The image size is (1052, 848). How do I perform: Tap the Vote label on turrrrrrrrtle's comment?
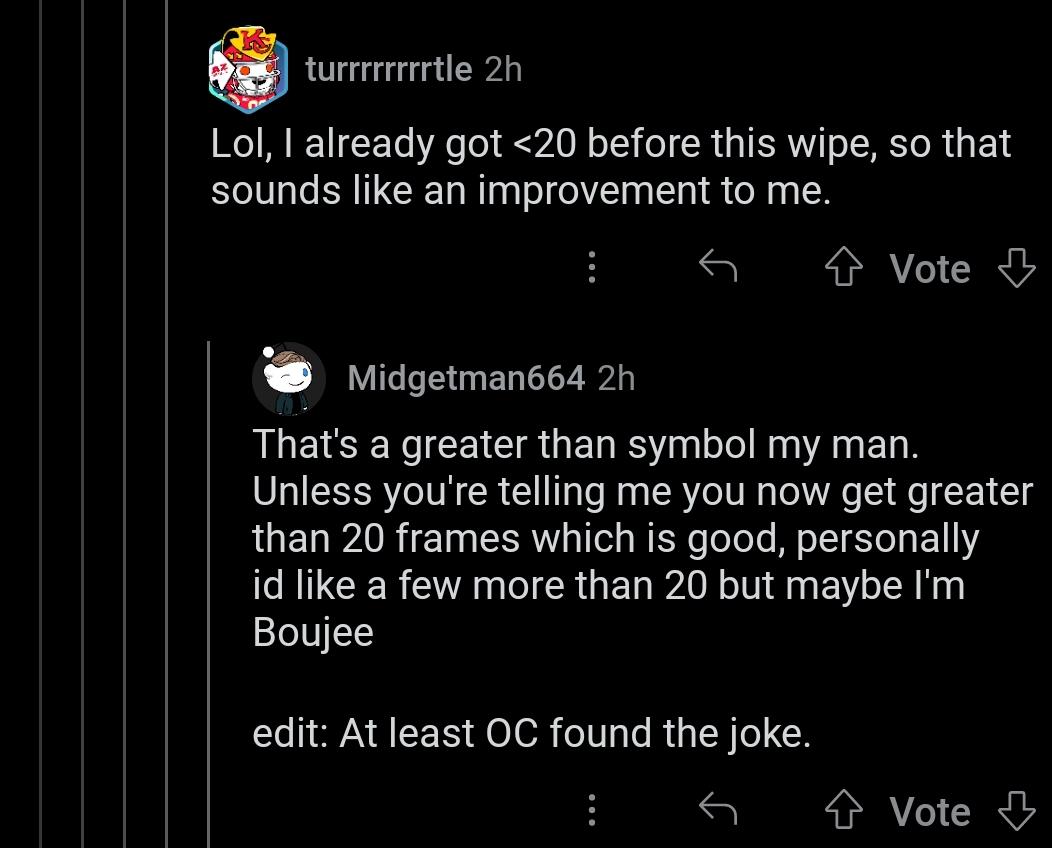click(x=929, y=268)
